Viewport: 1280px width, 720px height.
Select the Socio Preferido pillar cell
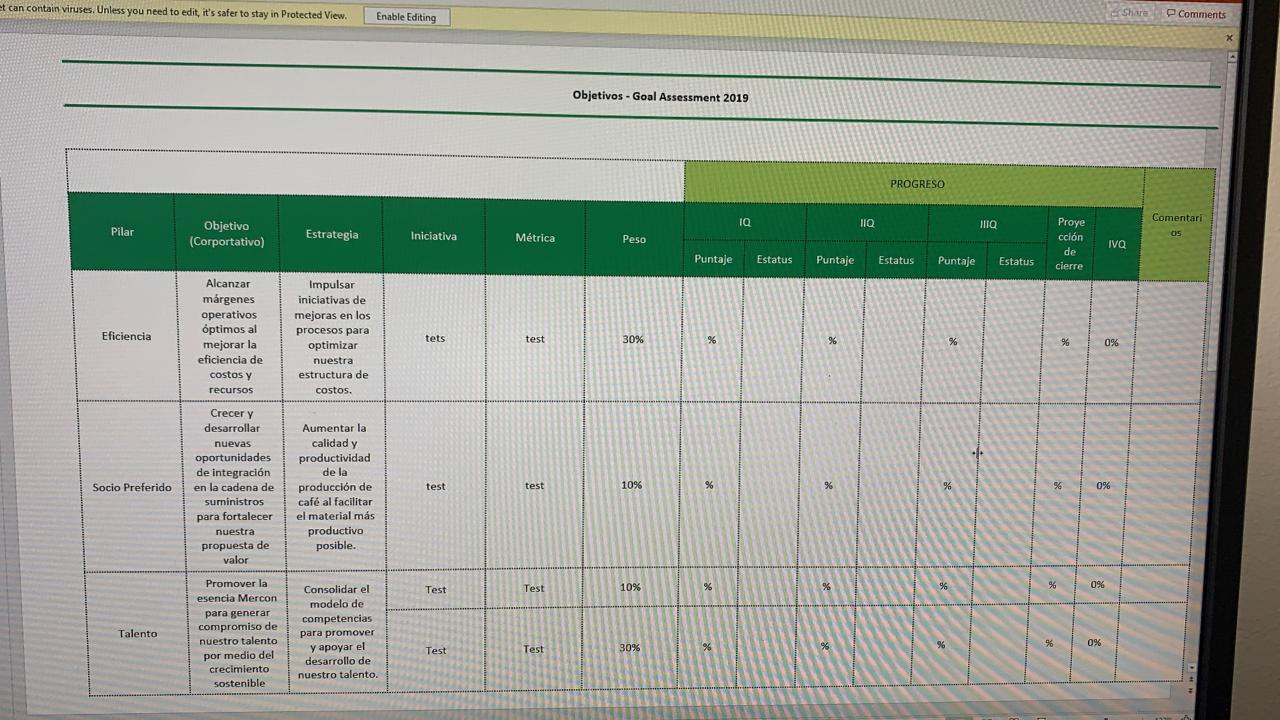click(x=132, y=487)
